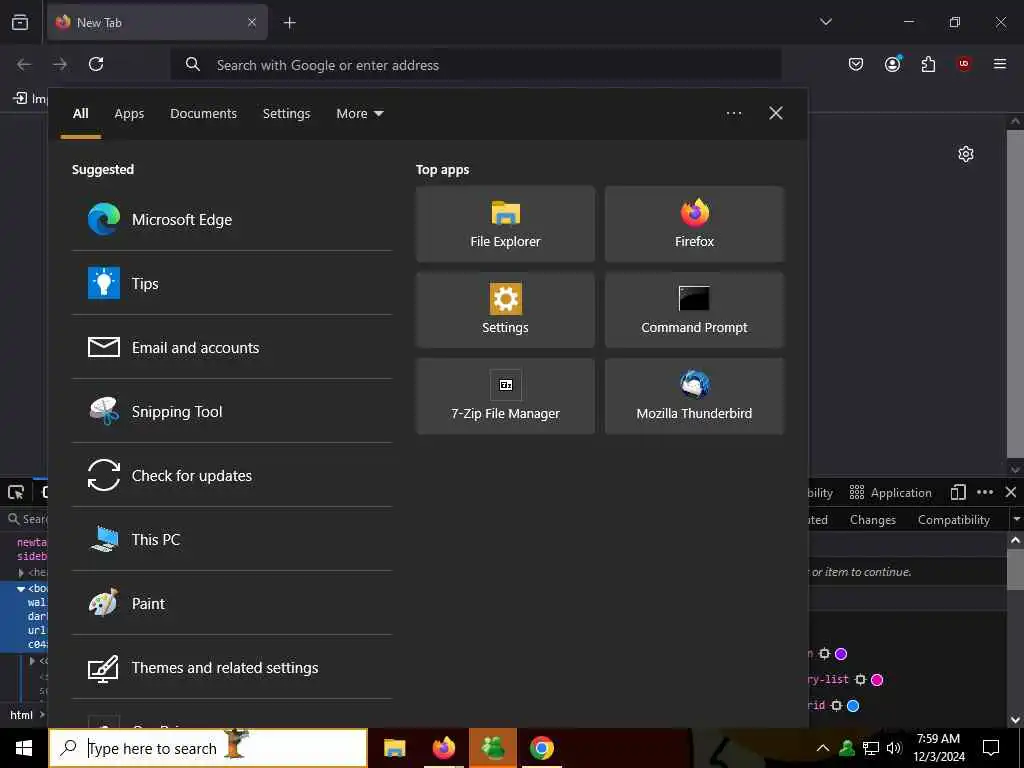Viewport: 1024px width, 768px height.
Task: Launch Command Prompt top app tile
Action: click(694, 310)
